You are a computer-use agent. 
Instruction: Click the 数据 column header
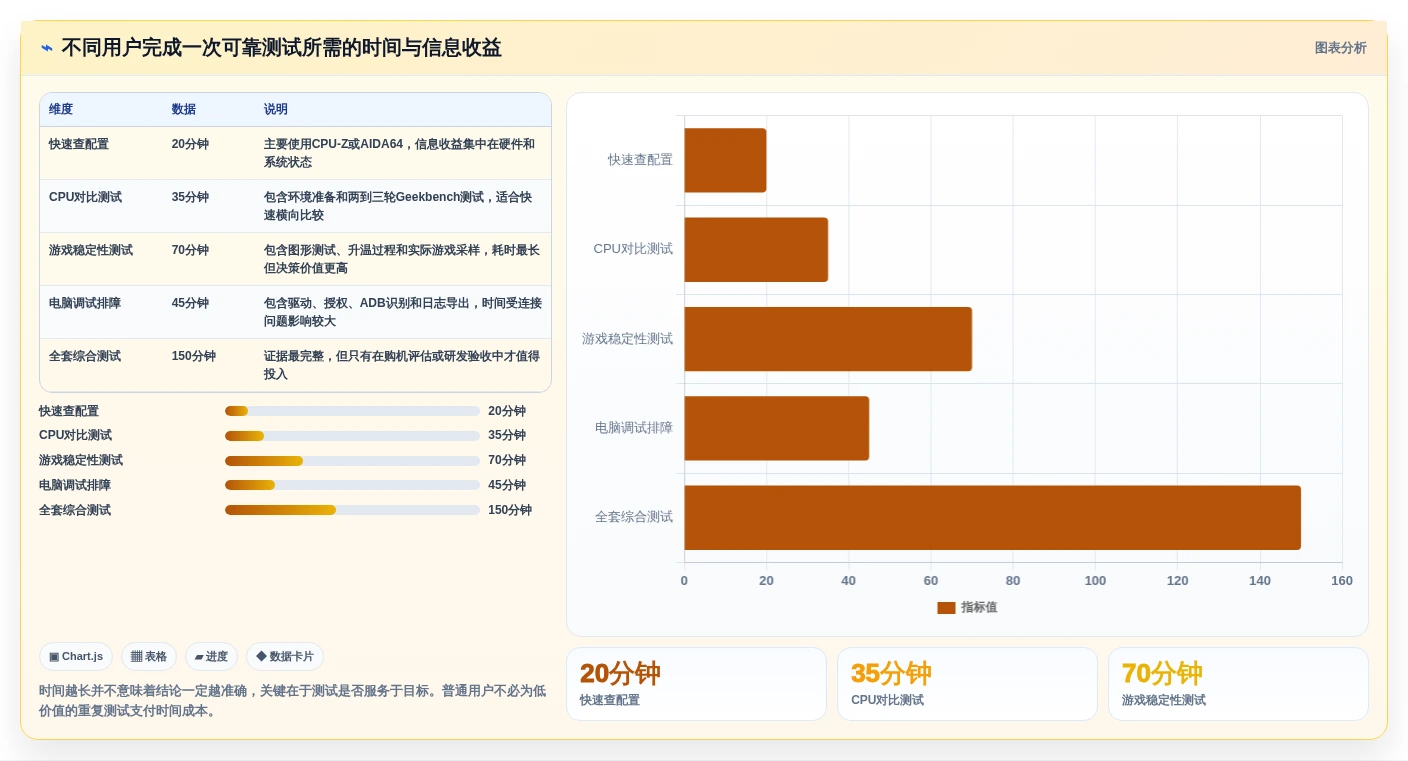184,110
